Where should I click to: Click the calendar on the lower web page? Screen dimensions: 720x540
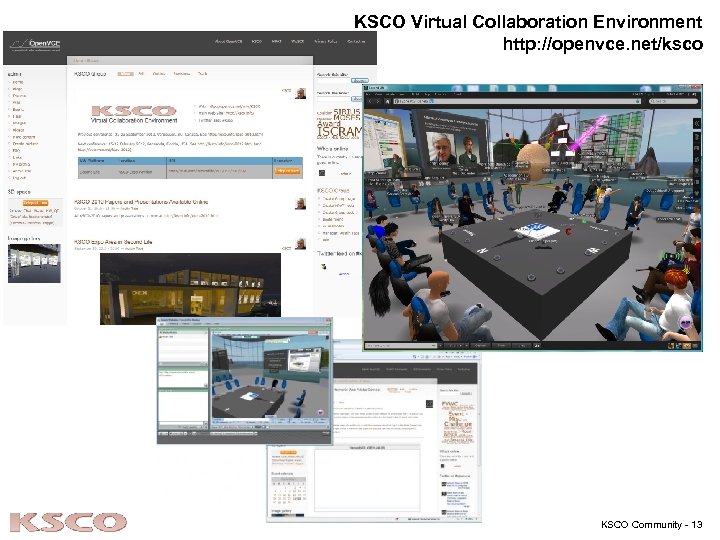pyautogui.click(x=288, y=490)
